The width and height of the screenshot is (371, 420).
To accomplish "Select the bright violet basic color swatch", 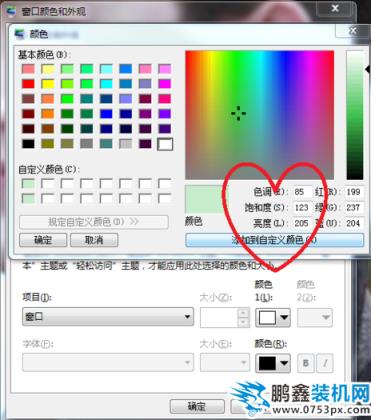I will pos(165,114).
